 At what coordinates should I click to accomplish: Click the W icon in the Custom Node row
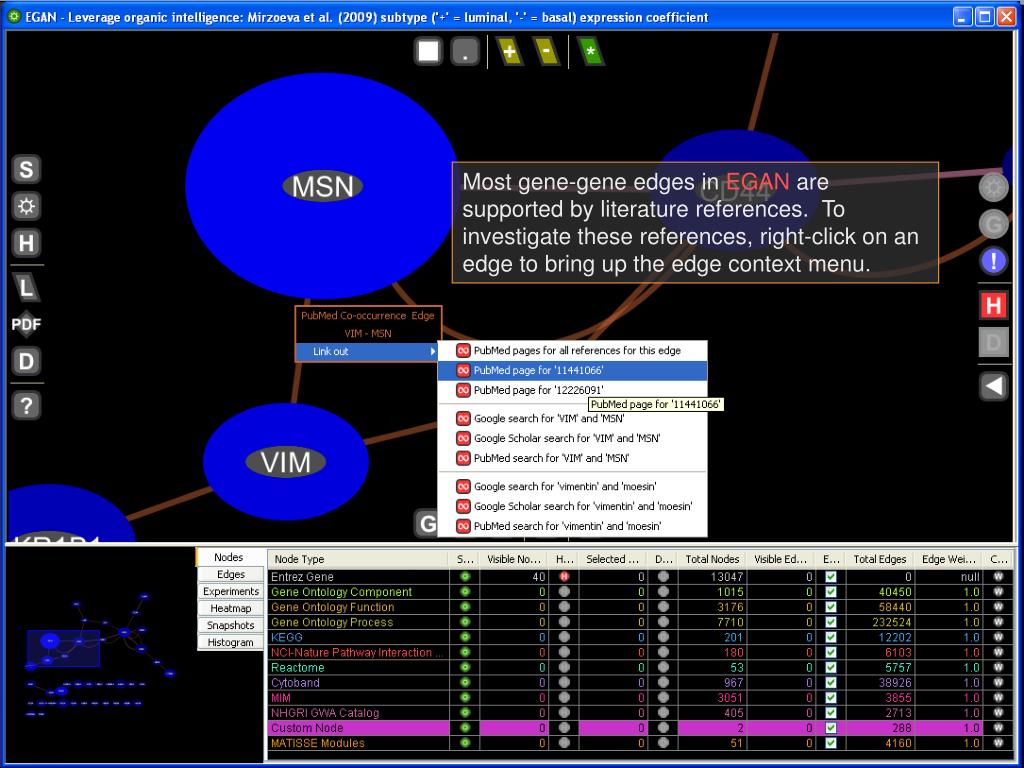(998, 728)
